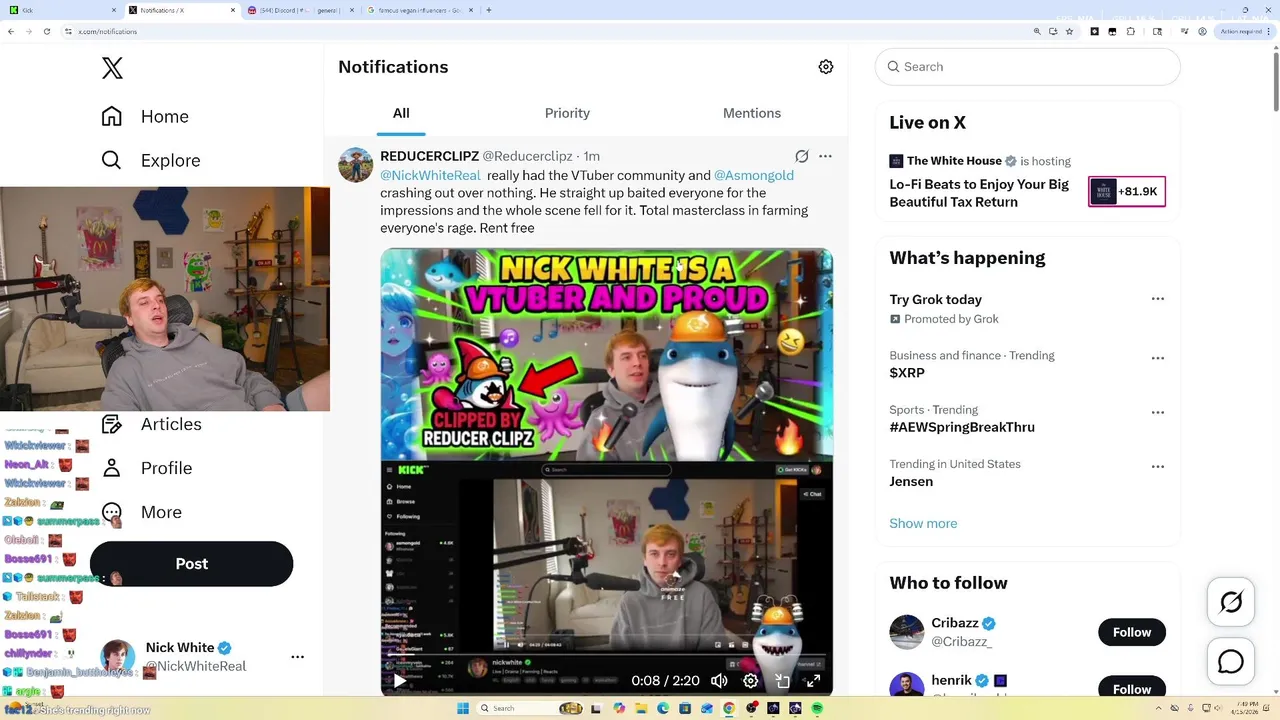The width and height of the screenshot is (1280, 720).
Task: Open Try Grok today promoted item
Action: click(x=935, y=299)
